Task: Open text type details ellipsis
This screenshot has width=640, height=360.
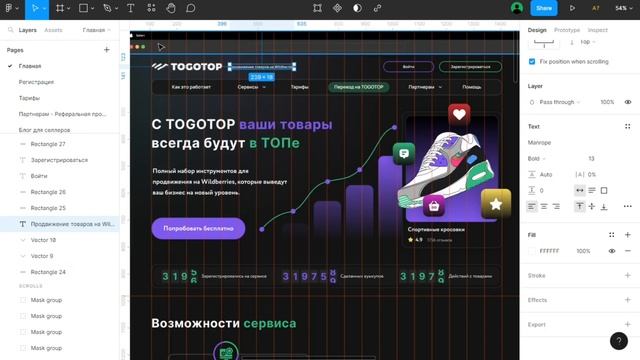Action: (628, 207)
